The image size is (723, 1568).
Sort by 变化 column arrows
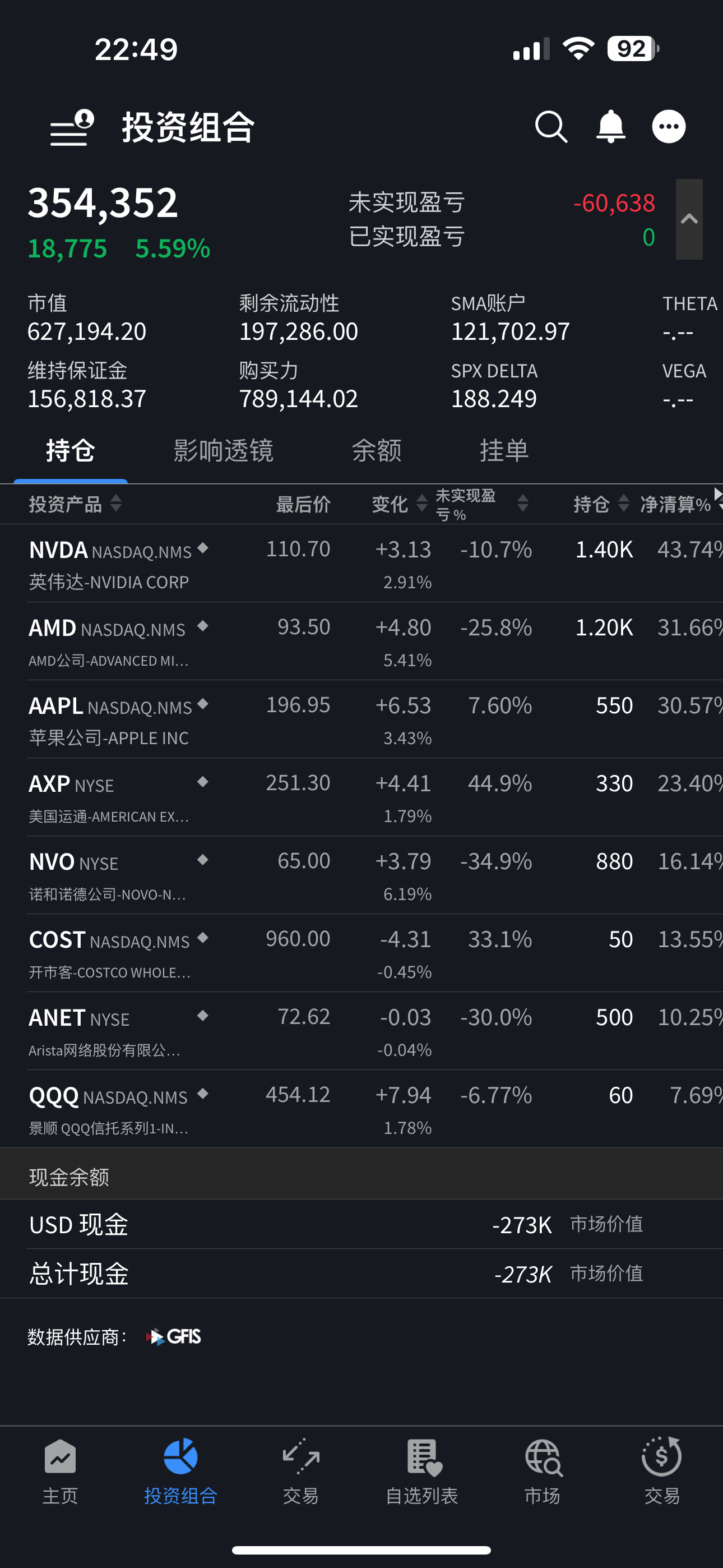(x=421, y=504)
